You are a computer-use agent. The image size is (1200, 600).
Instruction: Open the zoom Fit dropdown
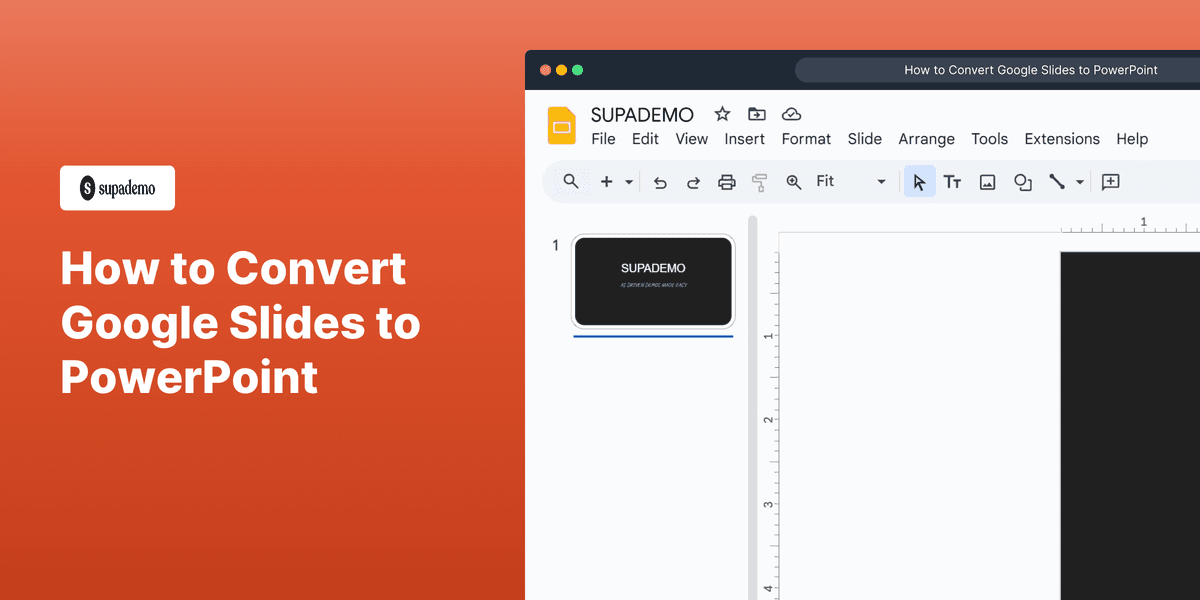(826, 181)
